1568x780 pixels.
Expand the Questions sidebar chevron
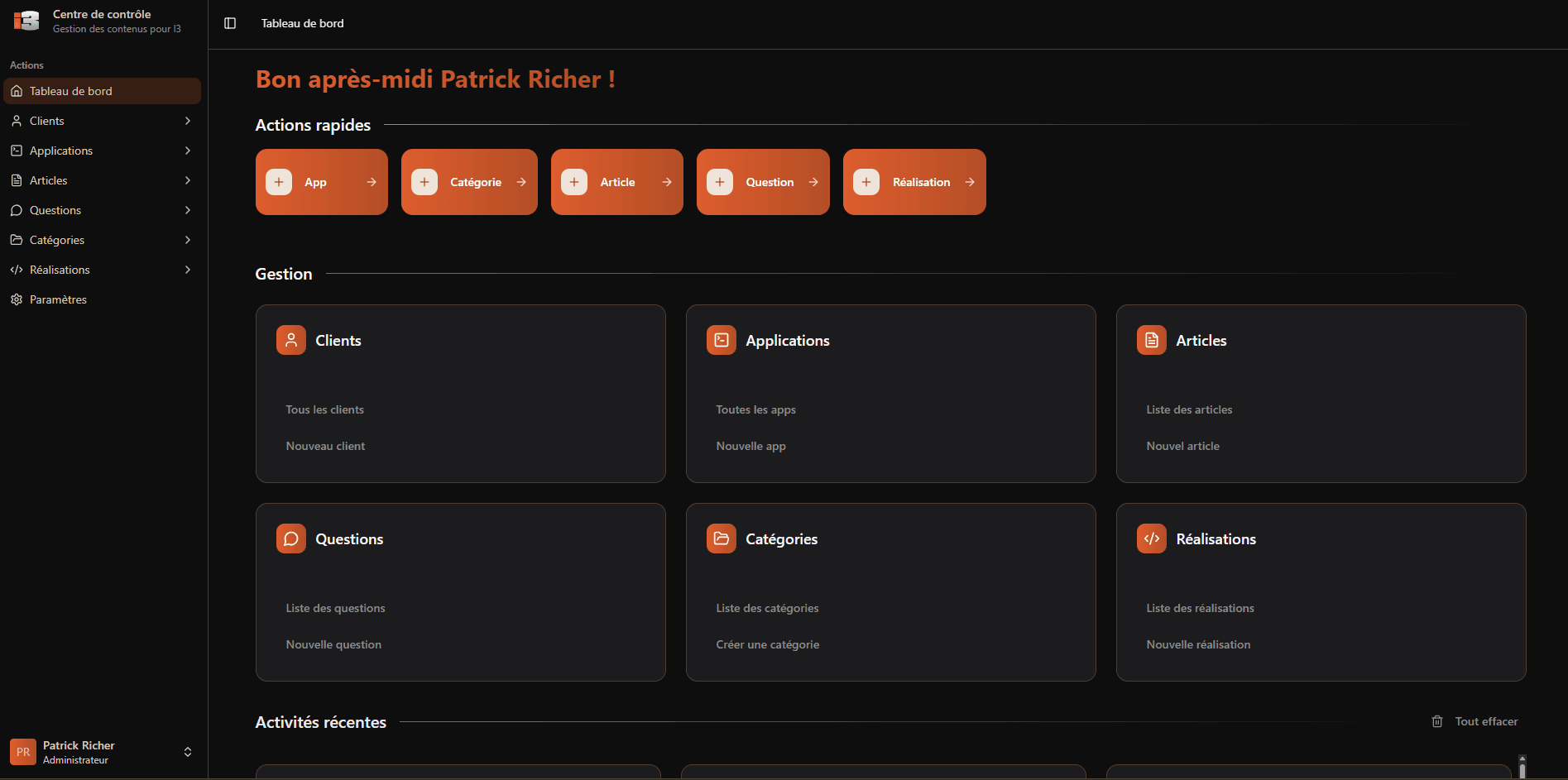[188, 210]
